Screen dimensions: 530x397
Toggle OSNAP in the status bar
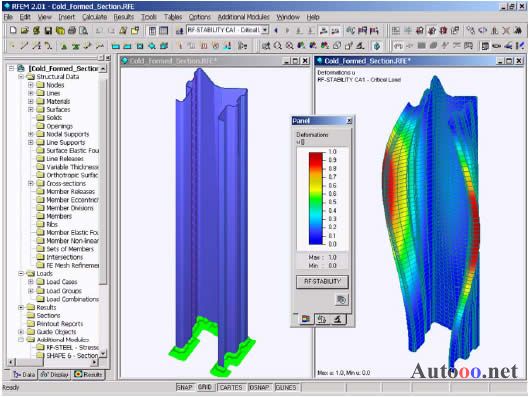coord(259,387)
